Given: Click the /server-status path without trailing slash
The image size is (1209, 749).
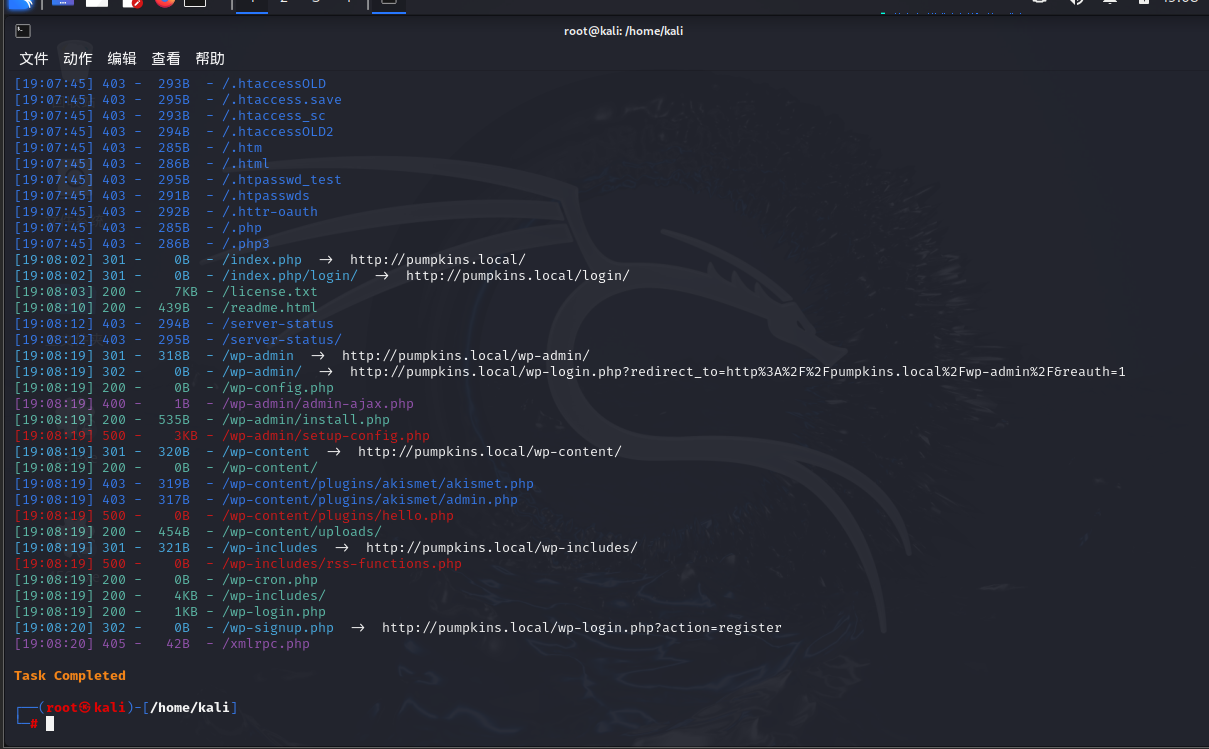Looking at the screenshot, I should (x=278, y=324).
